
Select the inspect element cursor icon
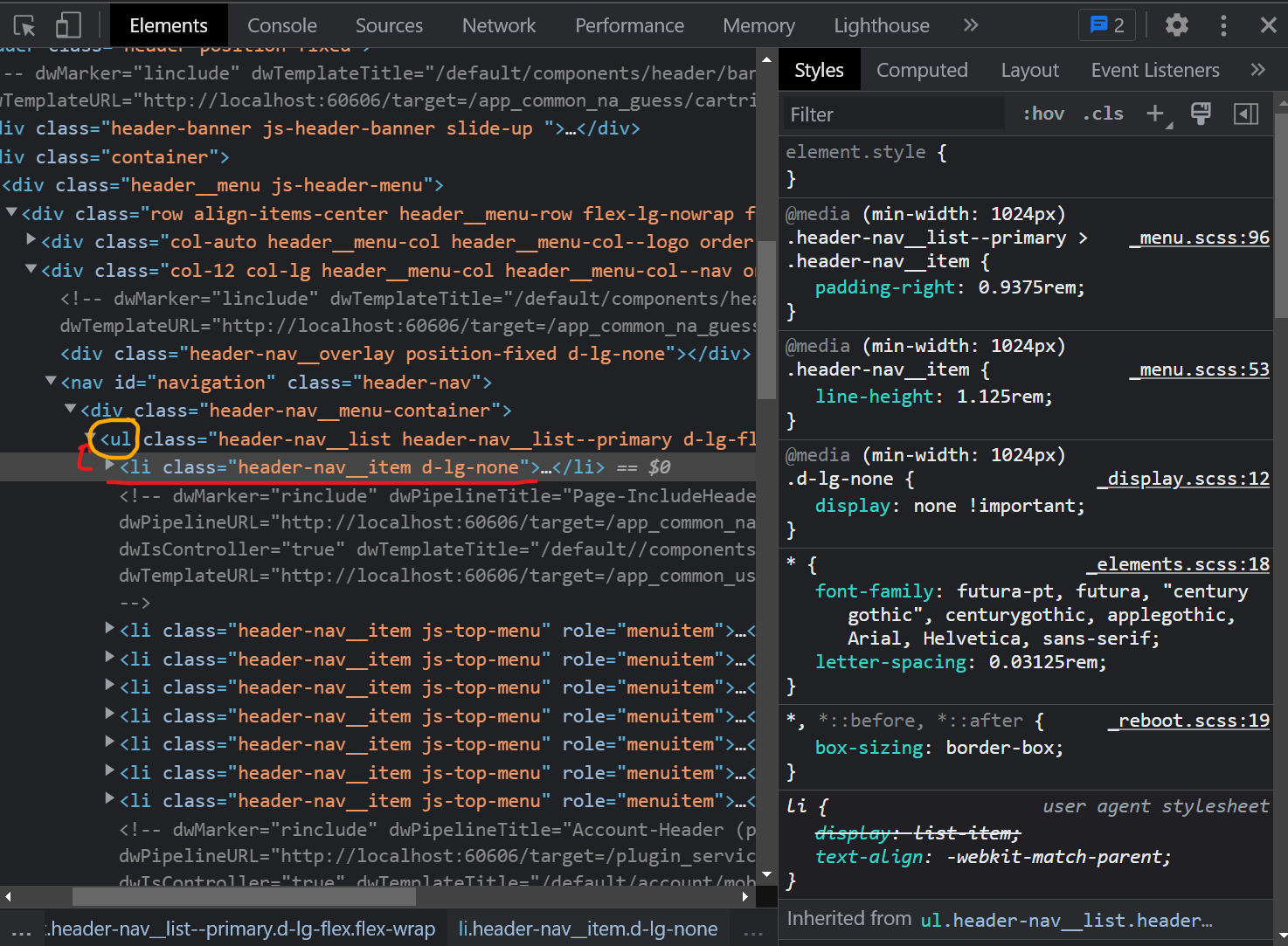[24, 25]
